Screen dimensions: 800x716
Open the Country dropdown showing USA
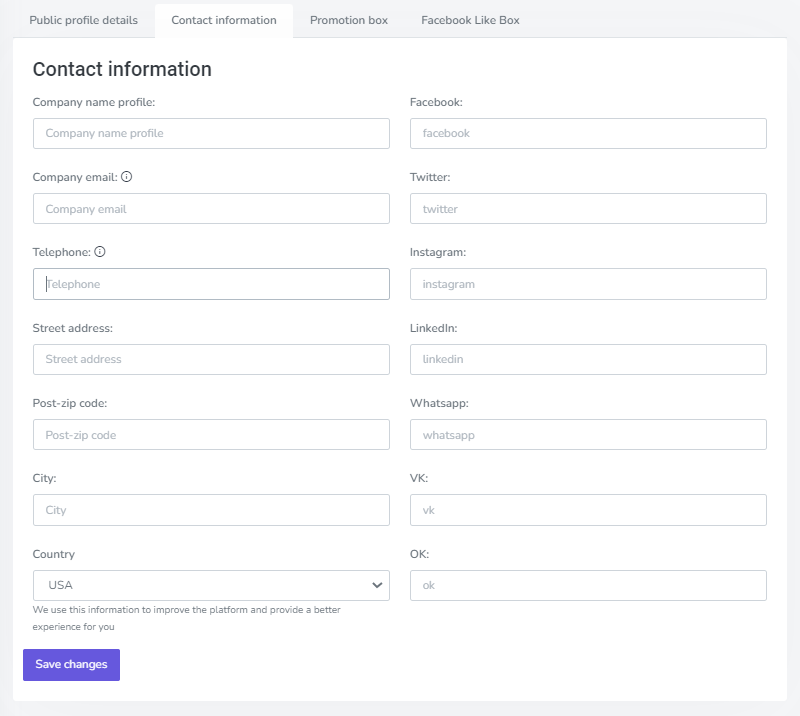click(211, 585)
